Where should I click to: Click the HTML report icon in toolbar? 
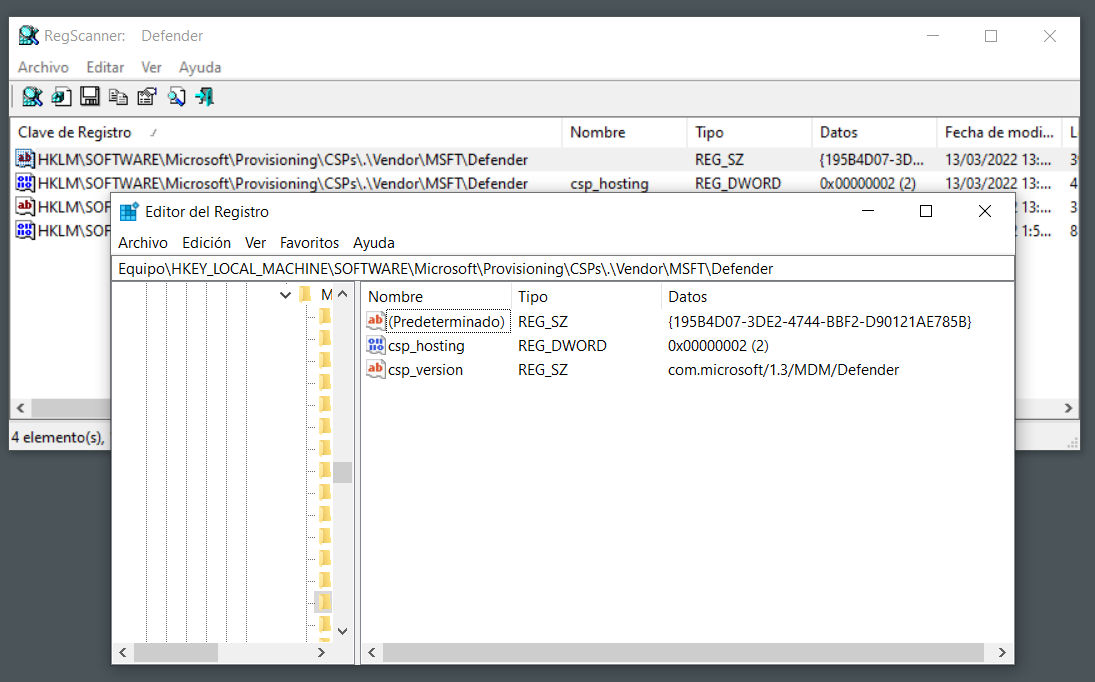[61, 97]
